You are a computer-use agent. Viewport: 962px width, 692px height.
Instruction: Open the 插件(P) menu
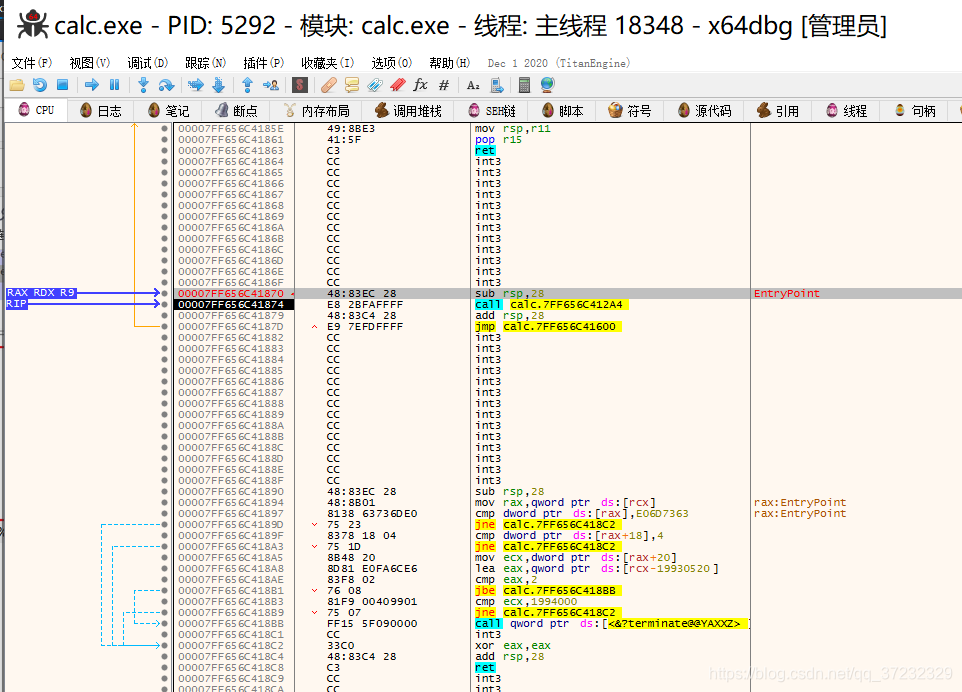pos(264,63)
